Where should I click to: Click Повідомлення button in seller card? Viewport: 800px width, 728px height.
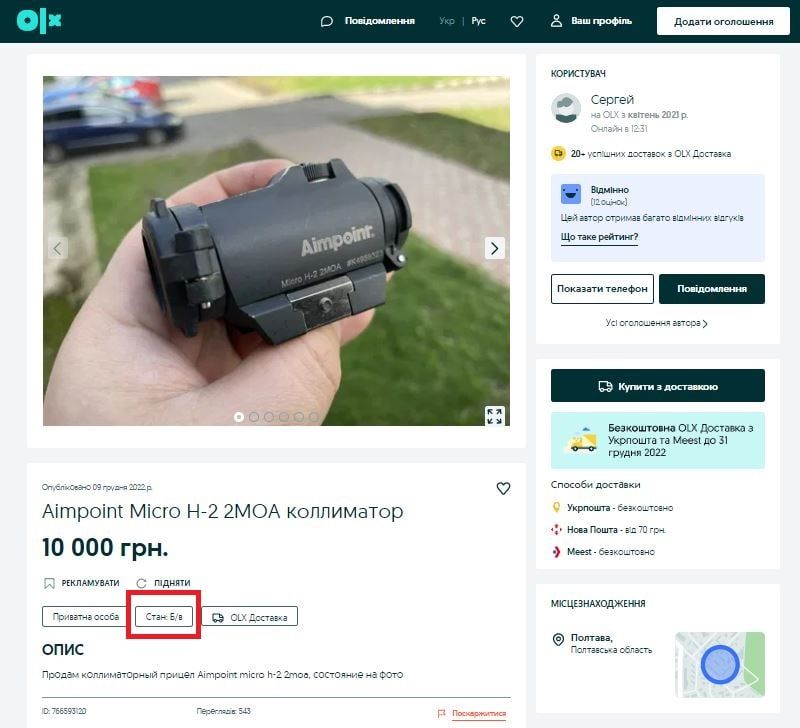(712, 289)
